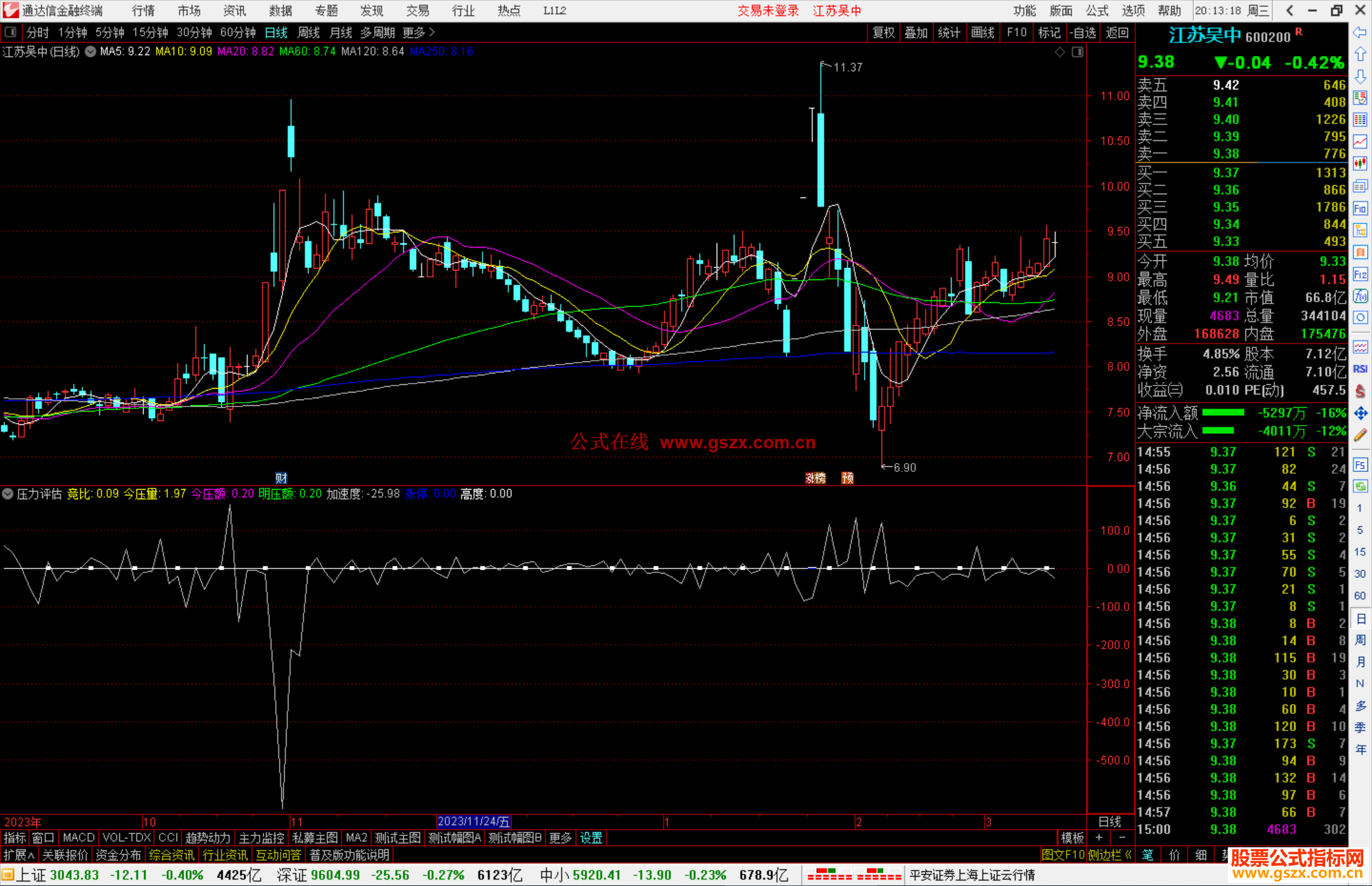Switch to the MACD indicator tab
Viewport: 1372px width, 886px height.
pos(78,838)
